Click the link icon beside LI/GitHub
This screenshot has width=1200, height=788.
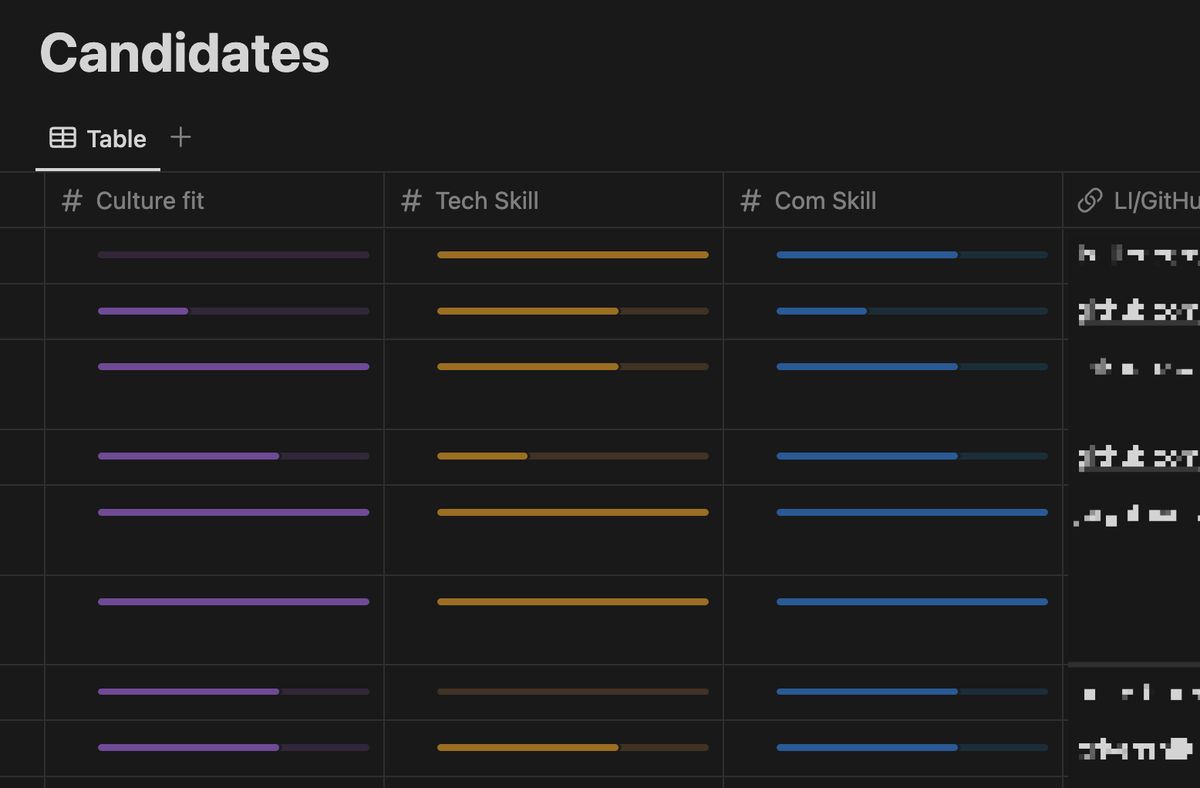click(x=1089, y=201)
